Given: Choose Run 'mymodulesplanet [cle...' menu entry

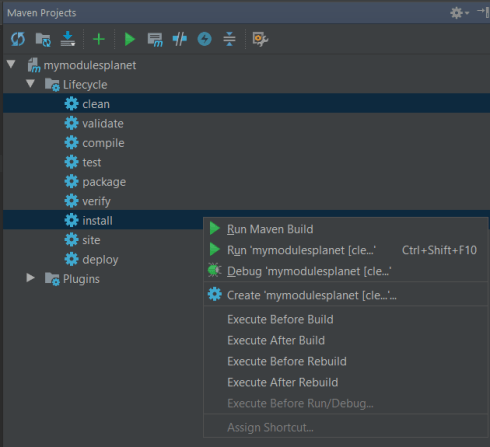Looking at the screenshot, I should tap(346, 250).
